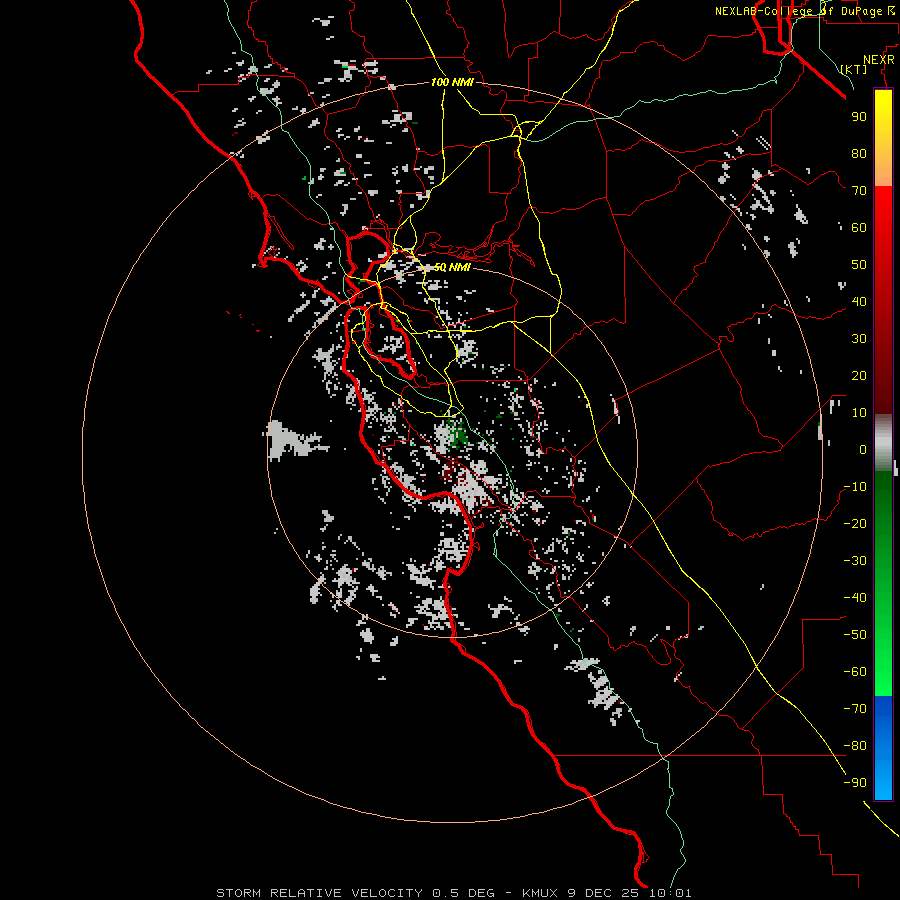The image size is (900, 900).
Task: Click the -90 knot scale label
Action: point(855,783)
